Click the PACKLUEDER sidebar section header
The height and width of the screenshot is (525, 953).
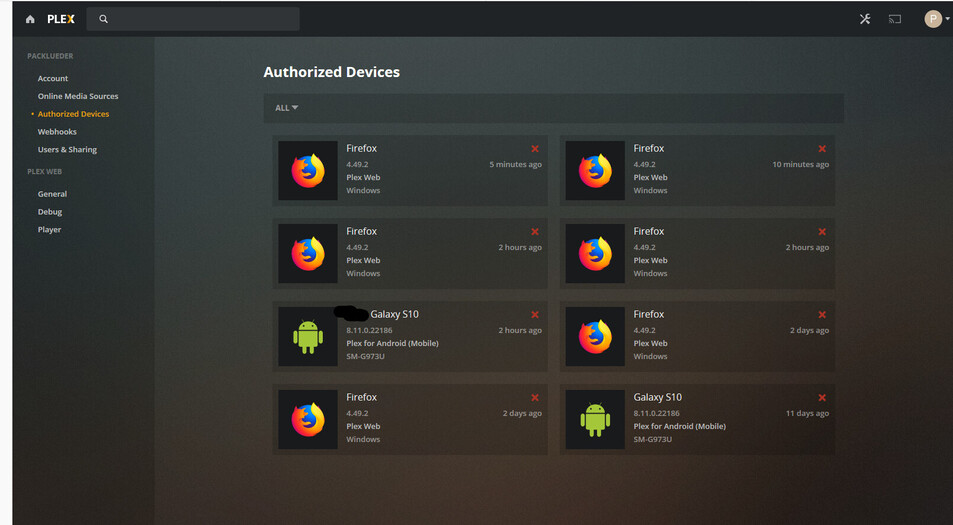(x=50, y=56)
